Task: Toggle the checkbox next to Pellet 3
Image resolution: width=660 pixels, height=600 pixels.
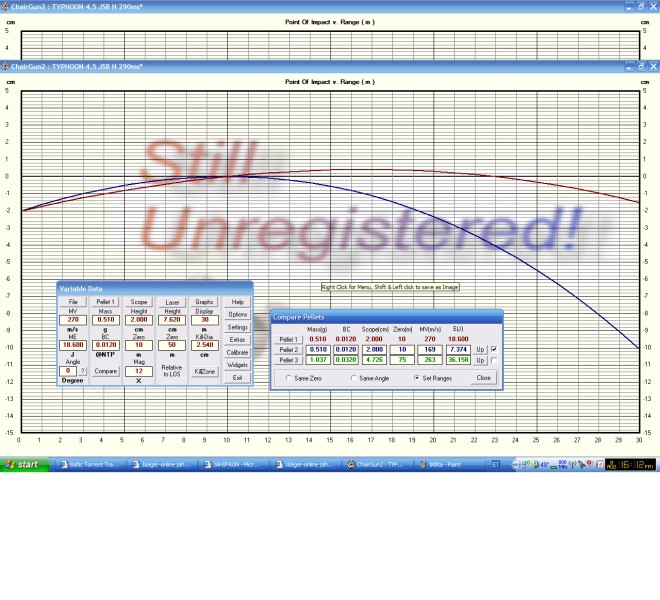Action: 494,359
